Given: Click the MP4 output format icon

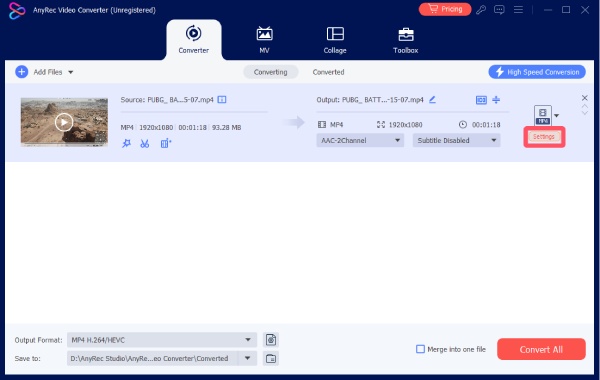Looking at the screenshot, I should click(x=543, y=115).
